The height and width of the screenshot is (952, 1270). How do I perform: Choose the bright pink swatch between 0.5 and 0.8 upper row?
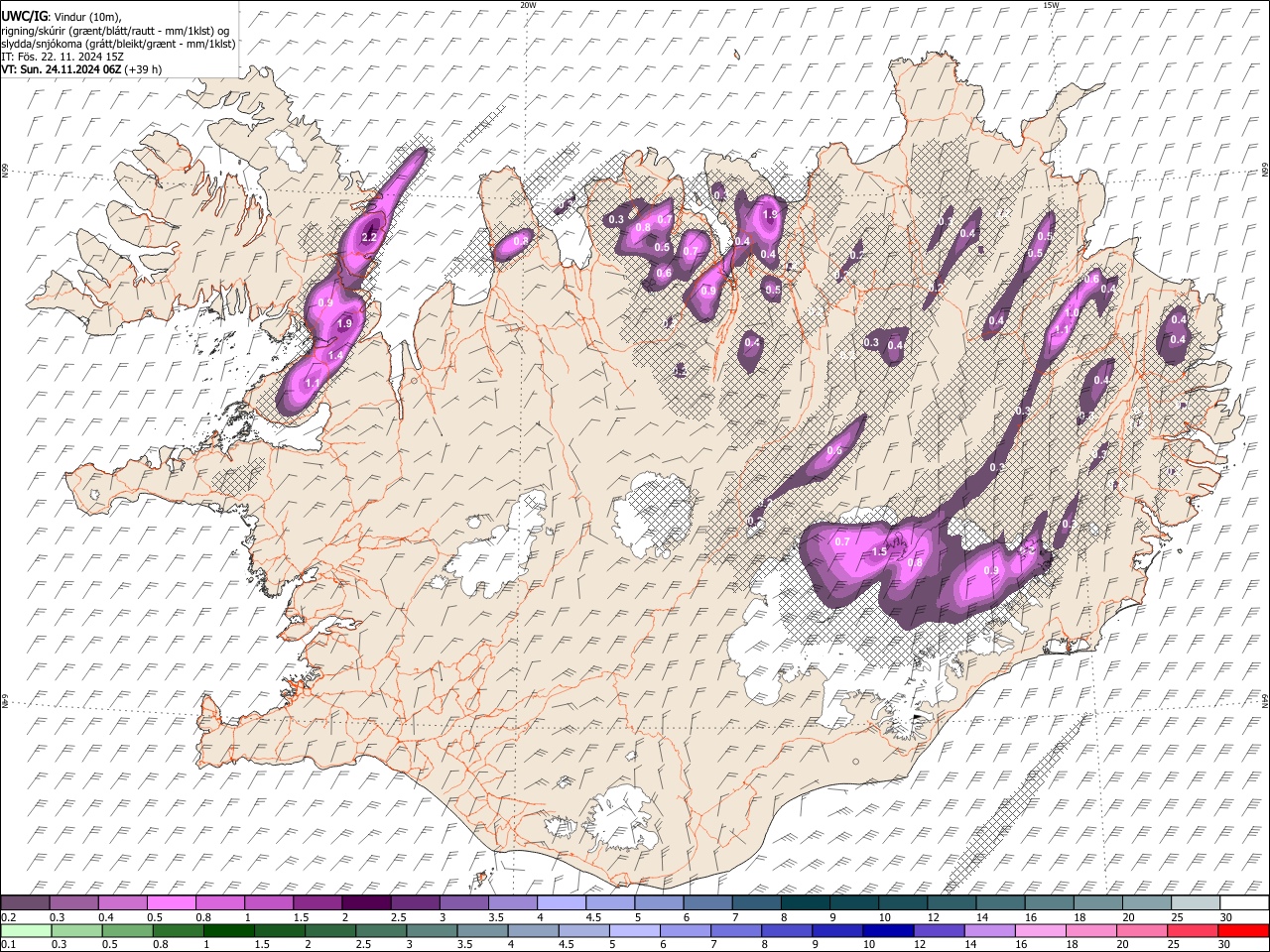click(171, 902)
